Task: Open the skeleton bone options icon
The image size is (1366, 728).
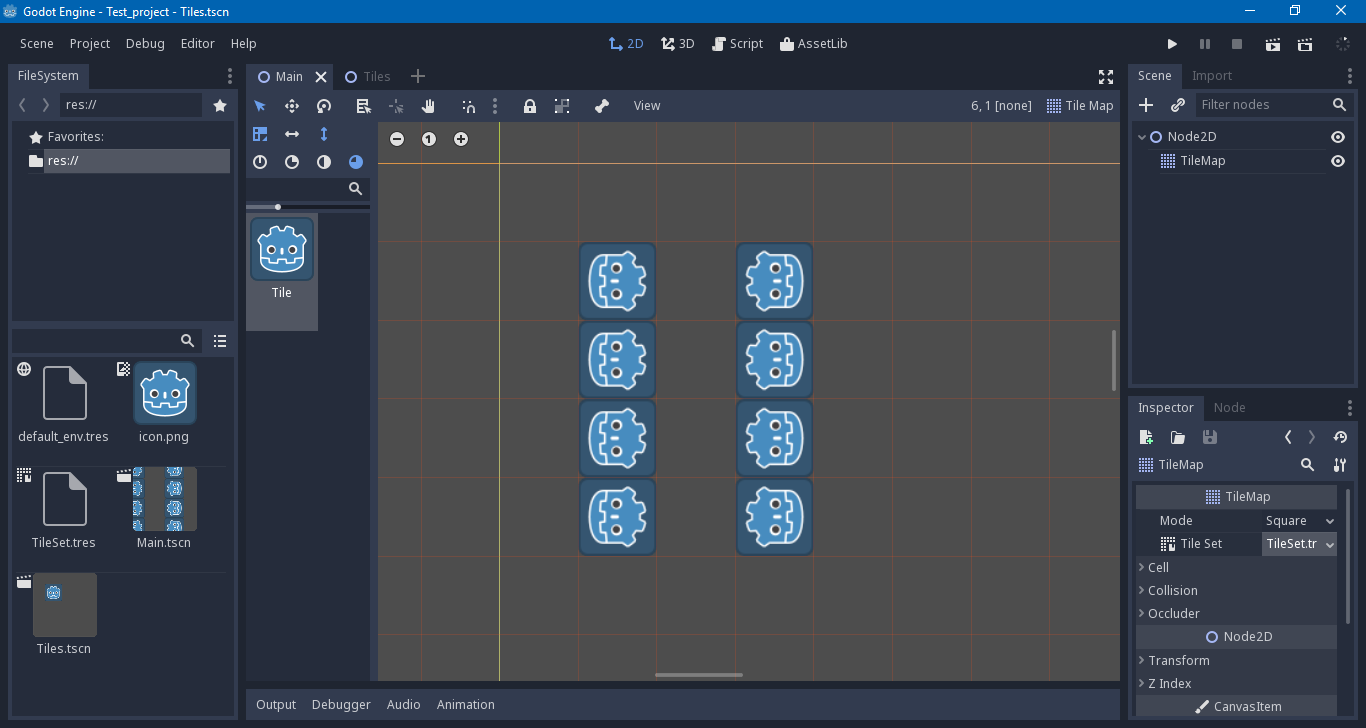Action: point(601,106)
